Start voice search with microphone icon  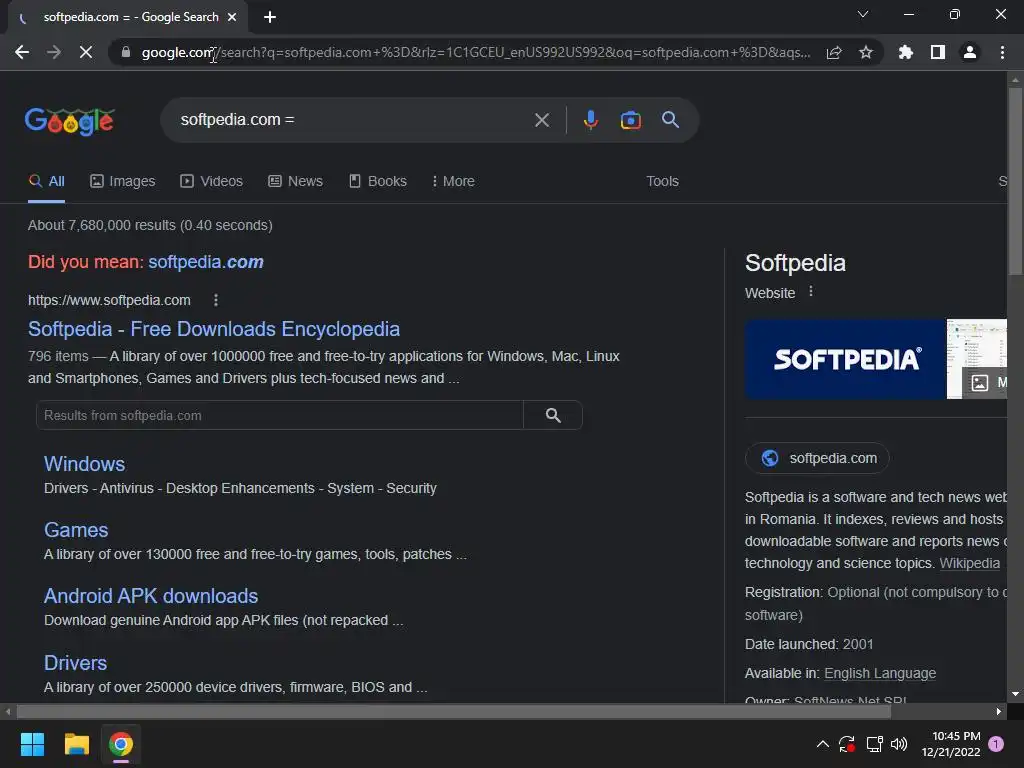click(x=590, y=120)
